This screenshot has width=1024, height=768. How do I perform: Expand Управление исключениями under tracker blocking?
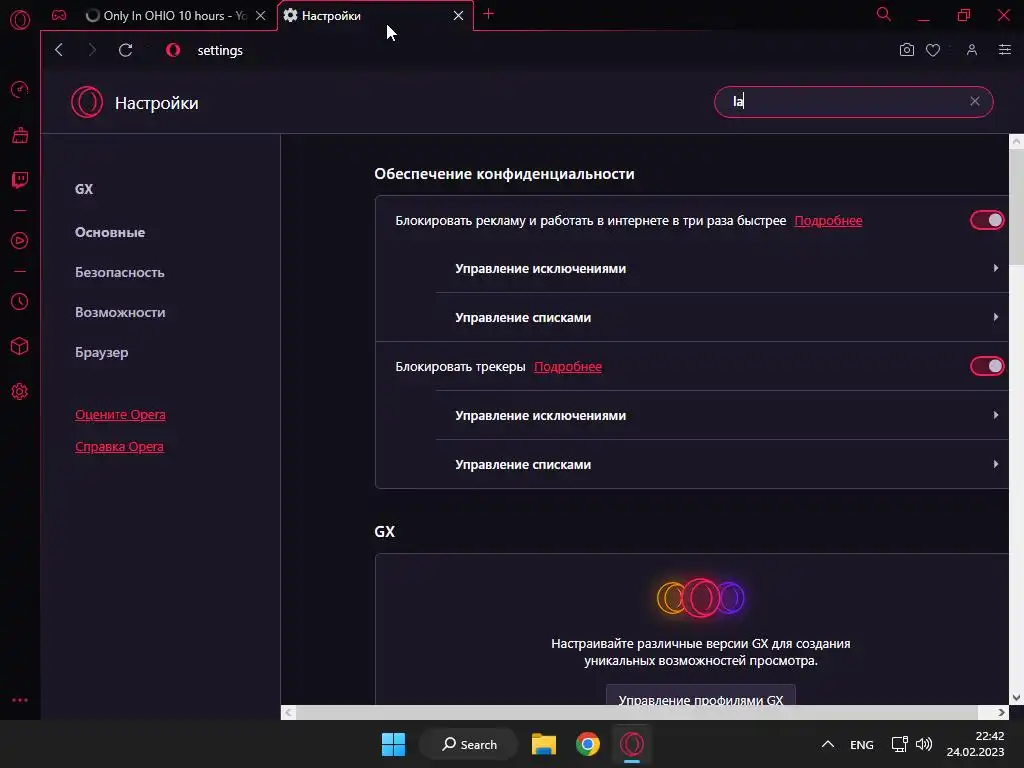pos(722,415)
